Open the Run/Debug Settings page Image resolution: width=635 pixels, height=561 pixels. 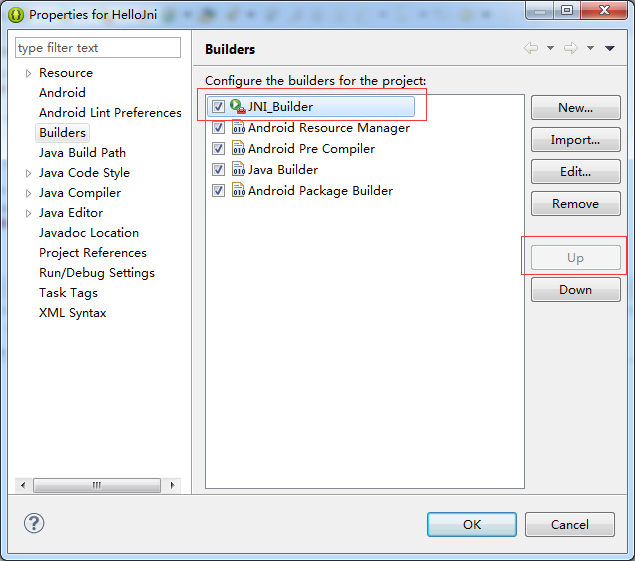click(x=97, y=273)
